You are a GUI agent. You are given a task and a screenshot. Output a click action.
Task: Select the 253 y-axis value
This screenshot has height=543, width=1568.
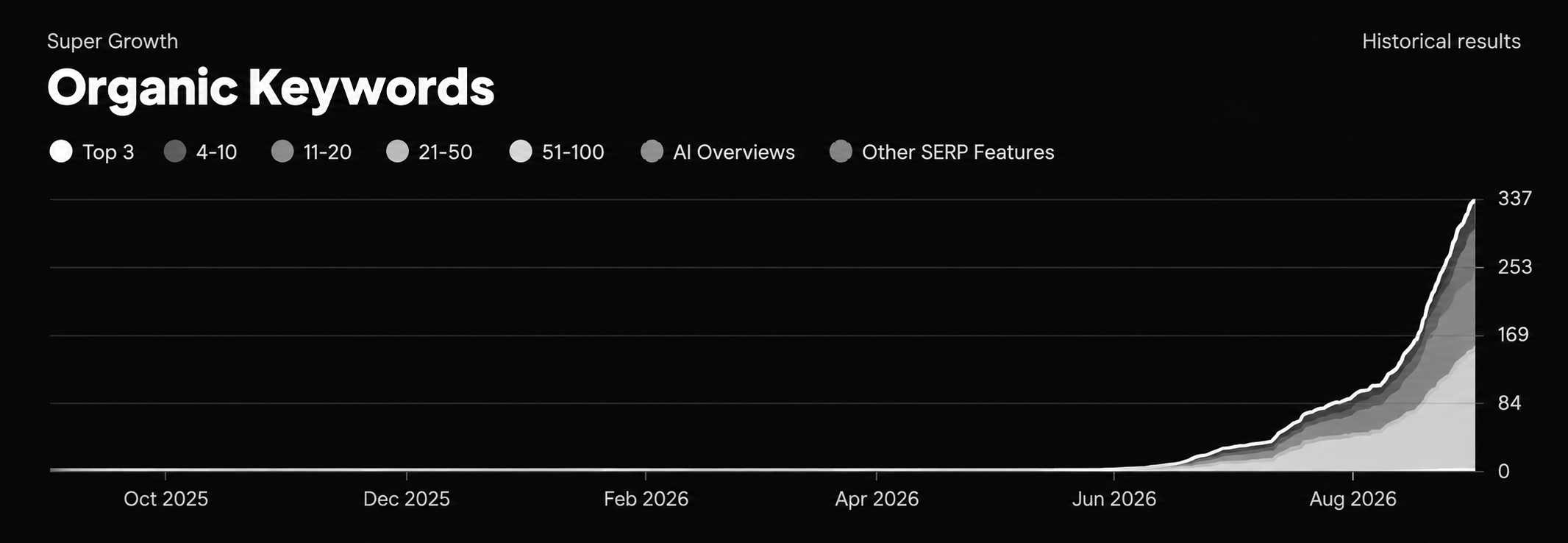point(1514,266)
